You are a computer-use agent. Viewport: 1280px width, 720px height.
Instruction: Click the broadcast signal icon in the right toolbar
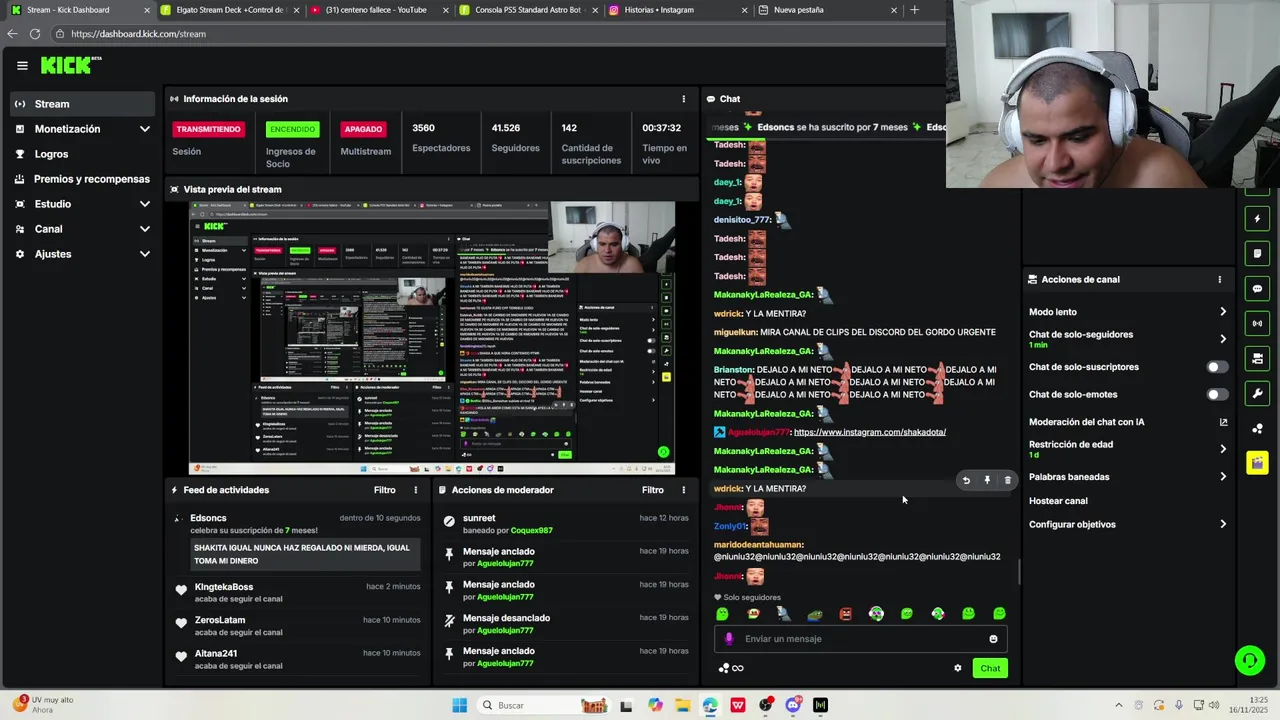[x=1257, y=324]
